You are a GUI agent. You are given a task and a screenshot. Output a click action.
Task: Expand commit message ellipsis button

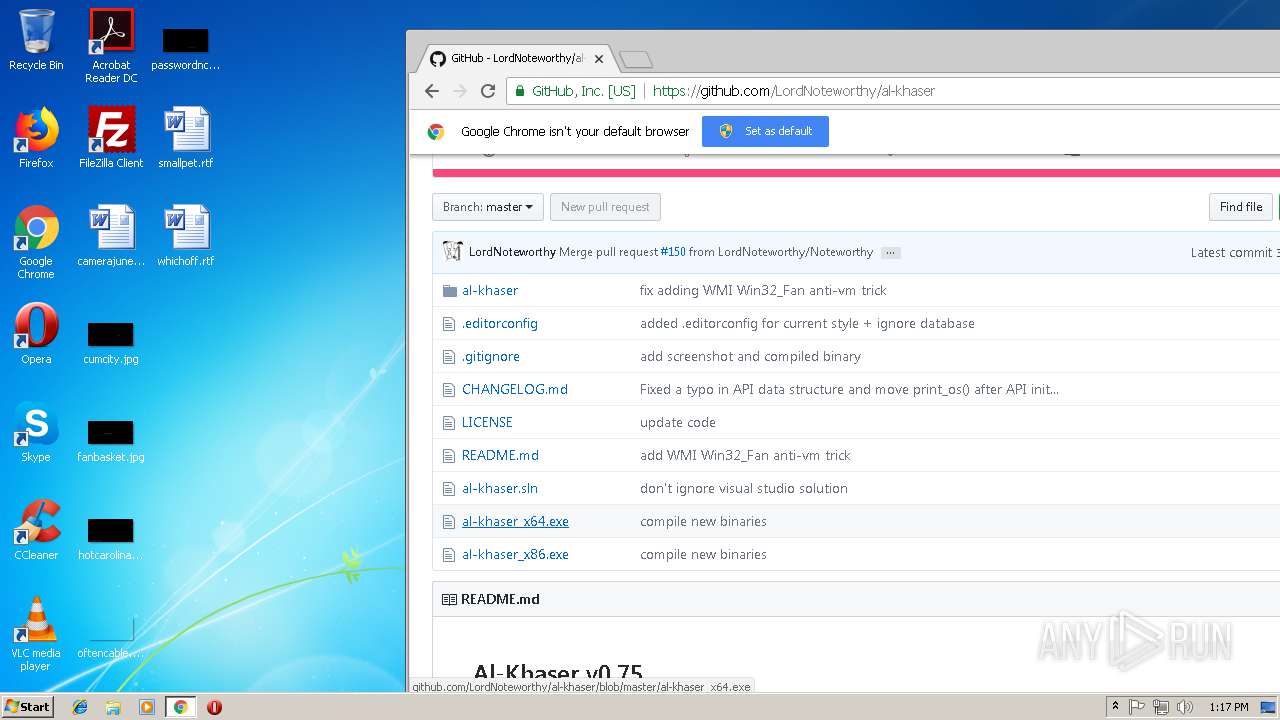(x=891, y=253)
